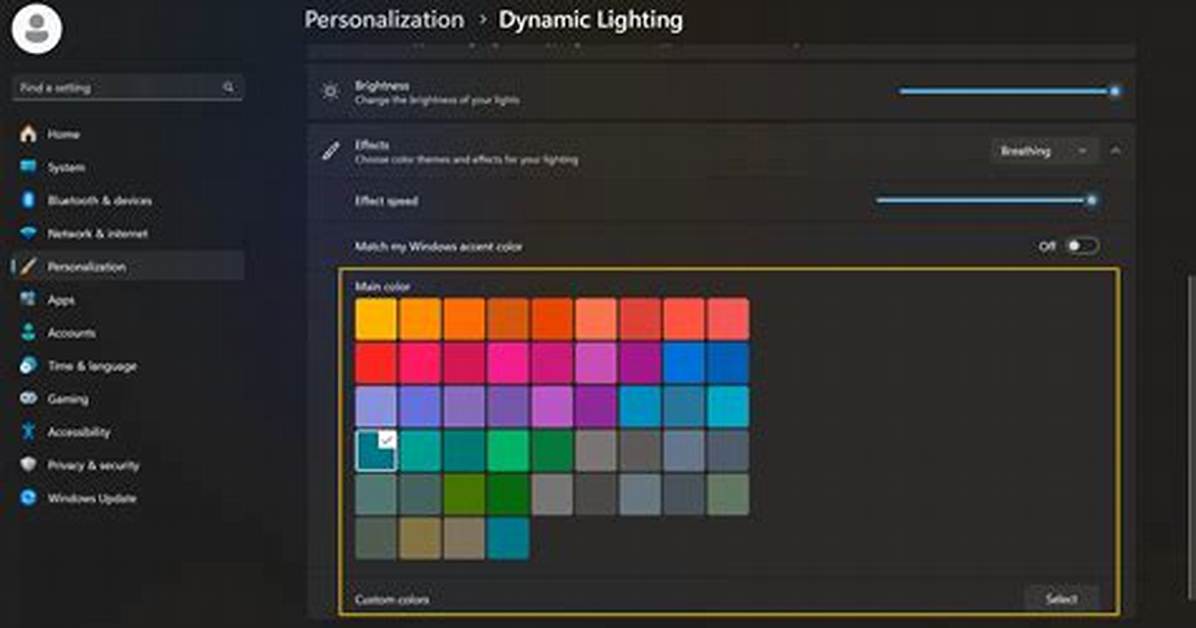Screen dimensions: 1196x628
Task: Open Home settings page
Action: pyautogui.click(x=127, y=134)
